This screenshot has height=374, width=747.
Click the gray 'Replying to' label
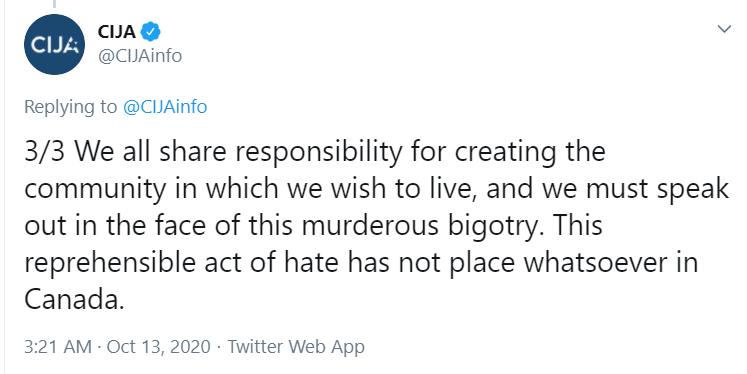click(70, 107)
